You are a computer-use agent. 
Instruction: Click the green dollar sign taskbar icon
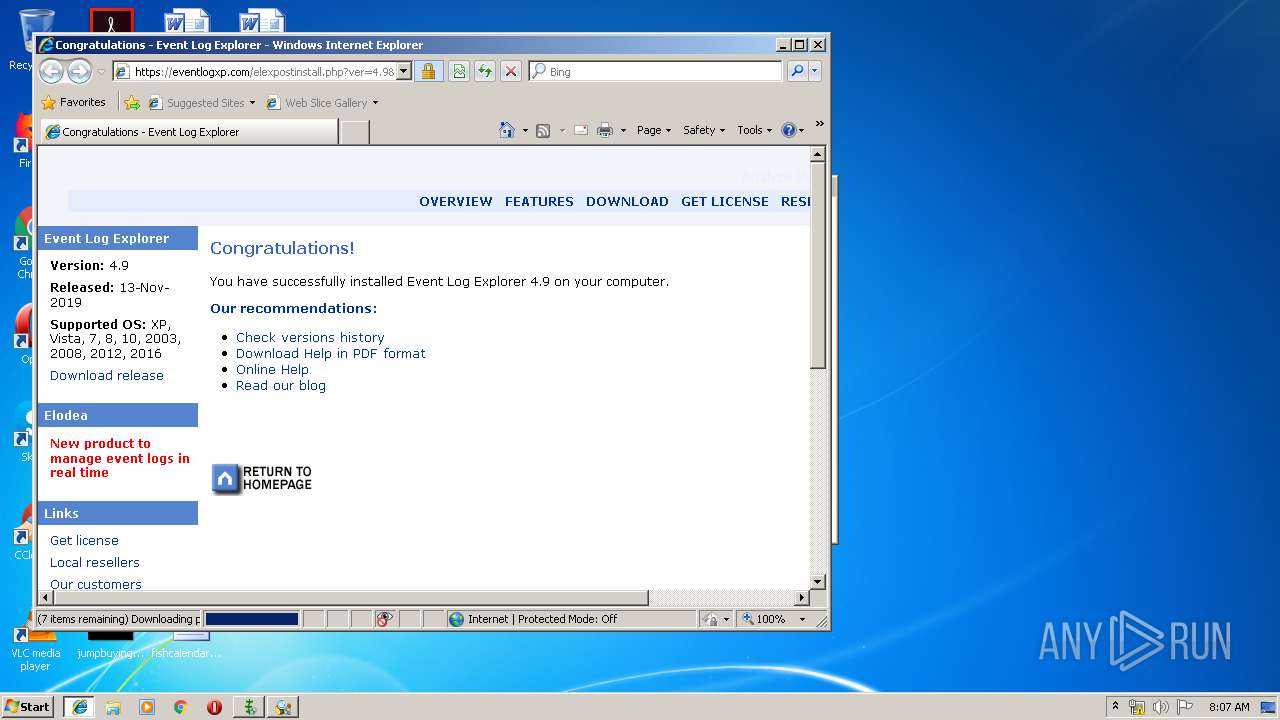point(248,707)
